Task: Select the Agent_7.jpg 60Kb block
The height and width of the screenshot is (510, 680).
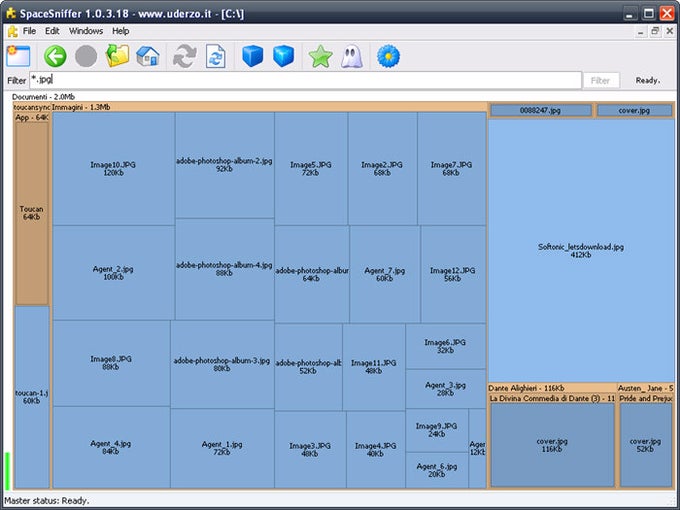Action: 385,274
